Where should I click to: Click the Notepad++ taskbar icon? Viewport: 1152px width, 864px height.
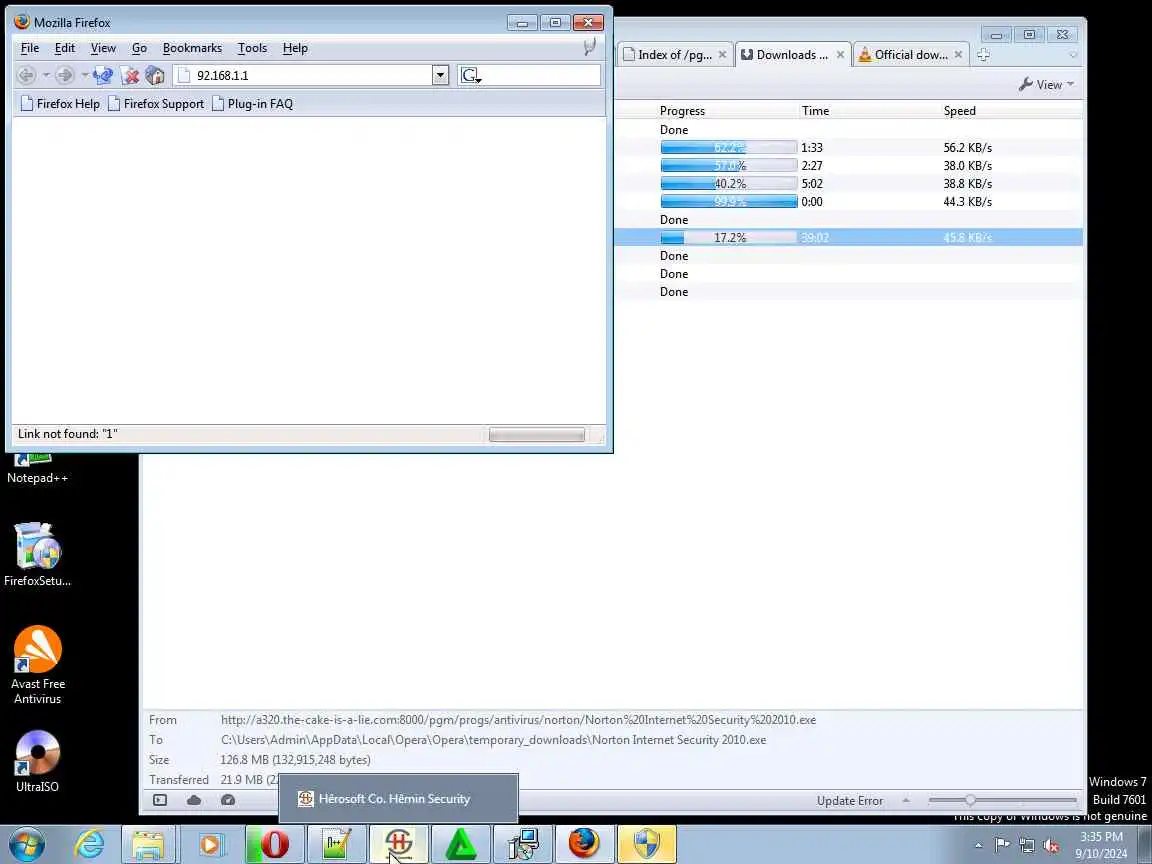pos(336,844)
